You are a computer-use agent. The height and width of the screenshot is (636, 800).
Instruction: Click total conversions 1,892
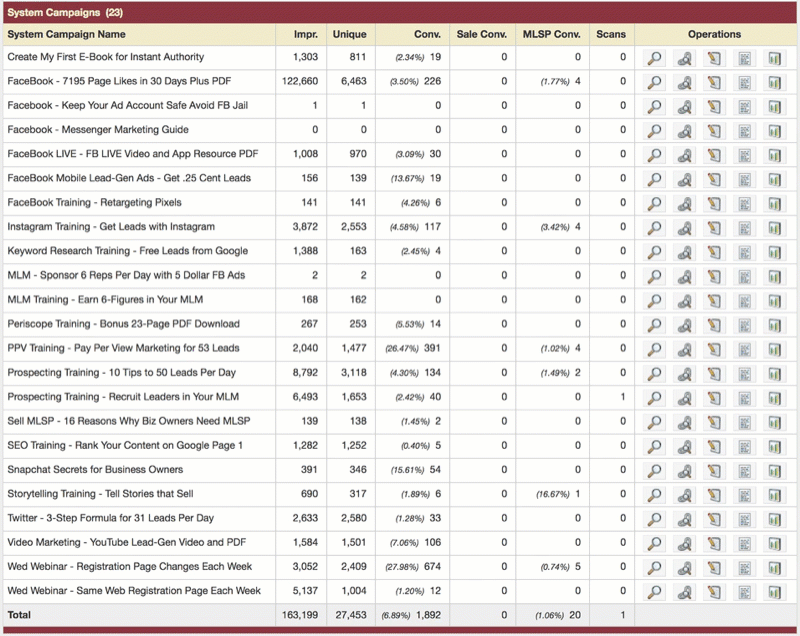429,615
